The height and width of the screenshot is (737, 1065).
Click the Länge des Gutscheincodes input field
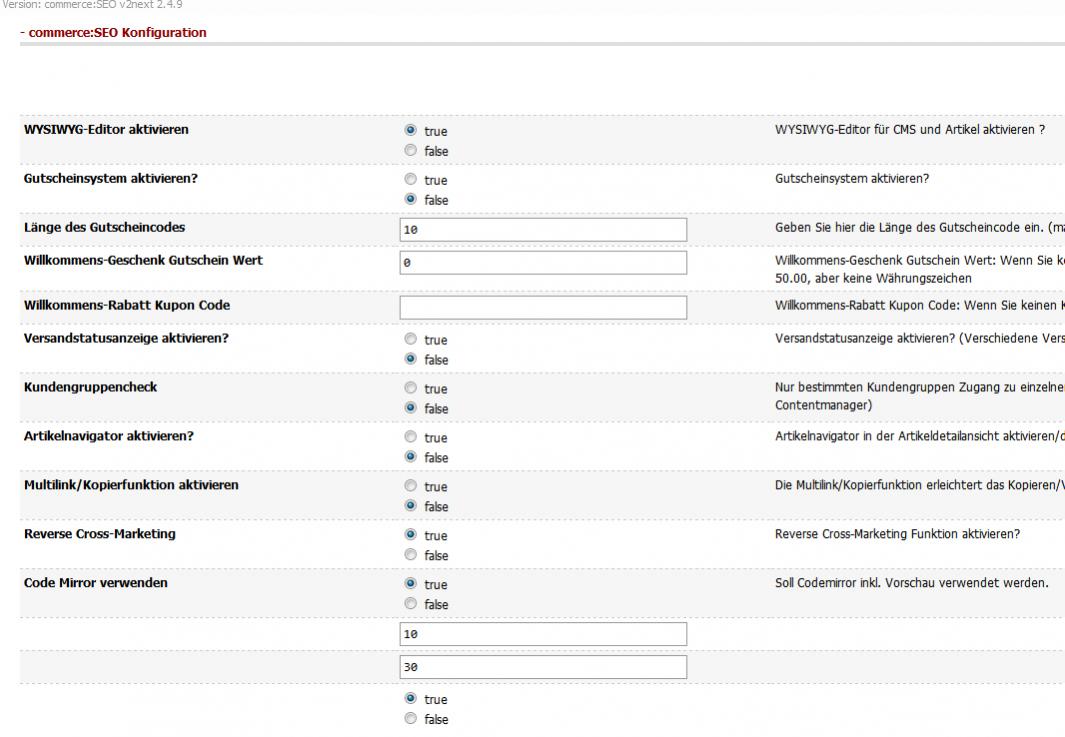click(x=543, y=230)
